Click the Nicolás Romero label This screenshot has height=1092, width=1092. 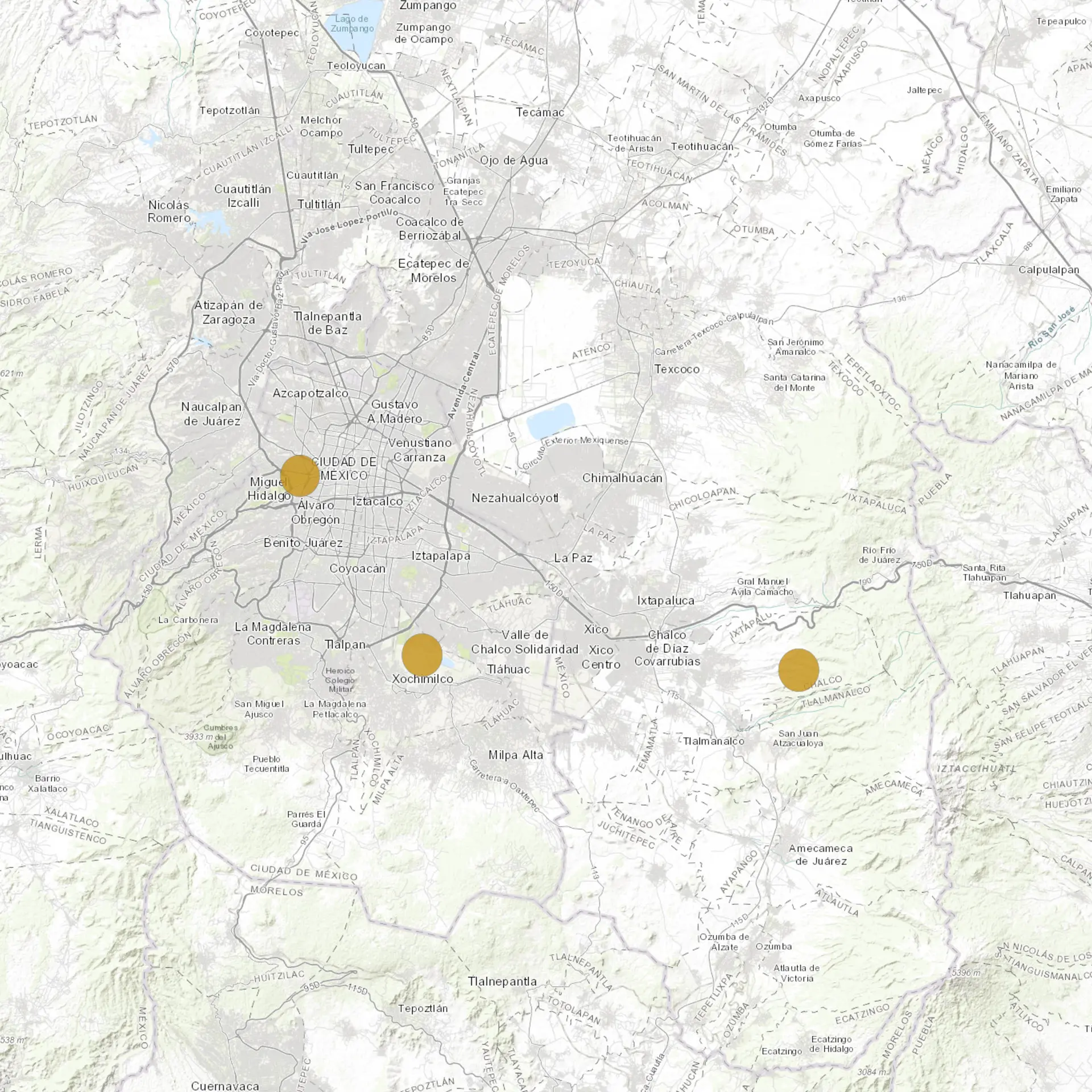tap(169, 211)
